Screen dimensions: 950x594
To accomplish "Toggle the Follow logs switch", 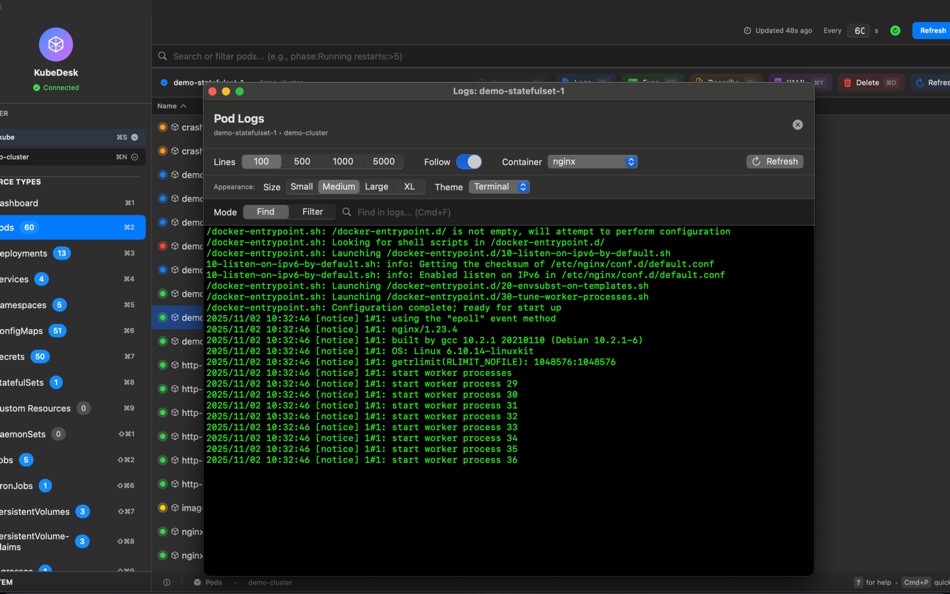I will 468,161.
